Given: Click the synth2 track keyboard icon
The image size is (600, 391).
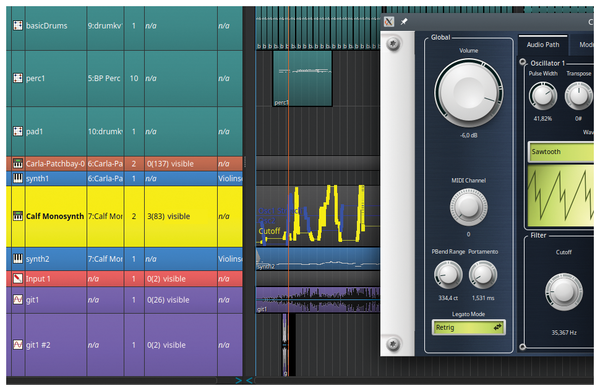Looking at the screenshot, I should [x=18, y=259].
